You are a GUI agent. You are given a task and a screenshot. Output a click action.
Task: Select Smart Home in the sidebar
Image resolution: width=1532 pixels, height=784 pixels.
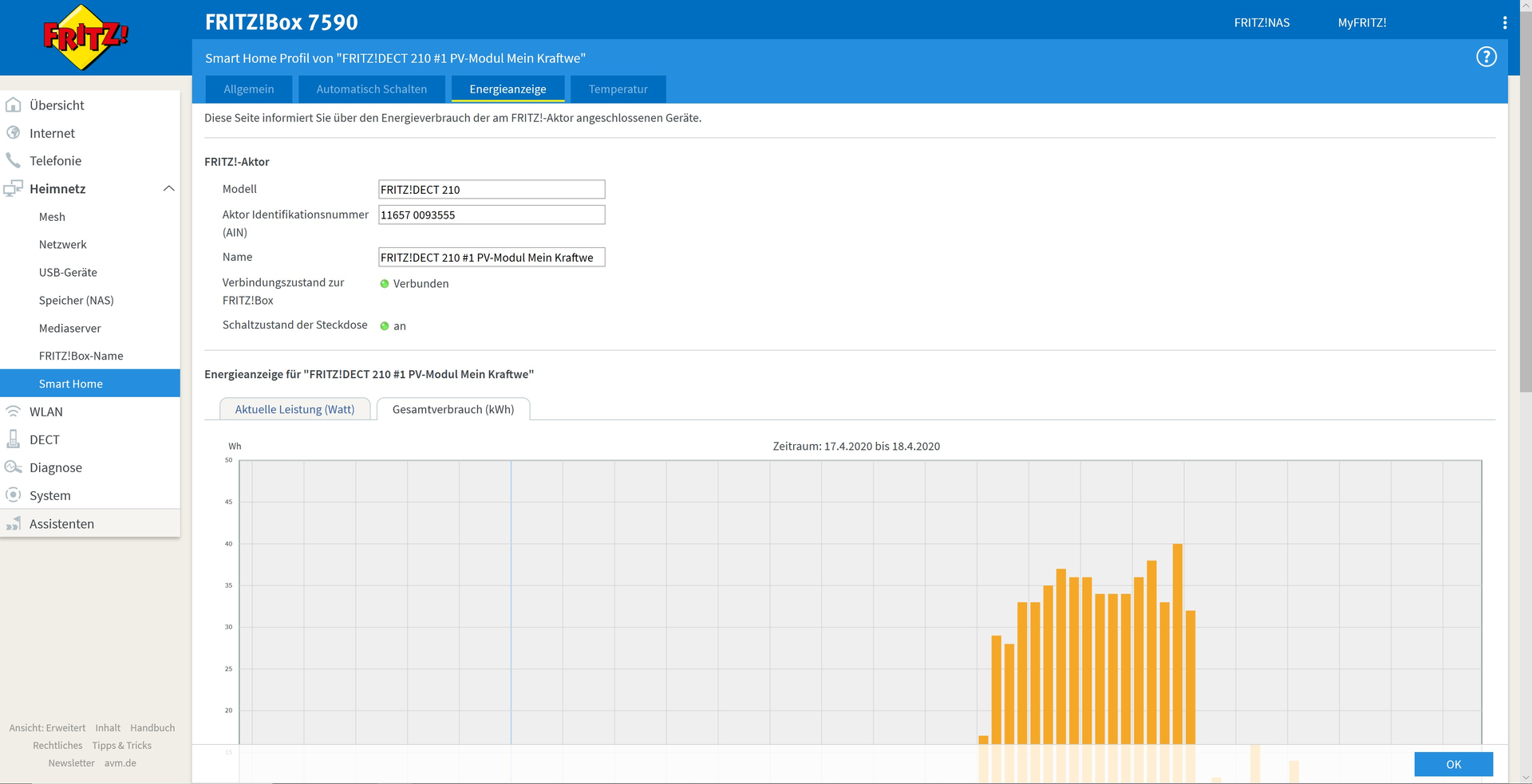(x=90, y=384)
